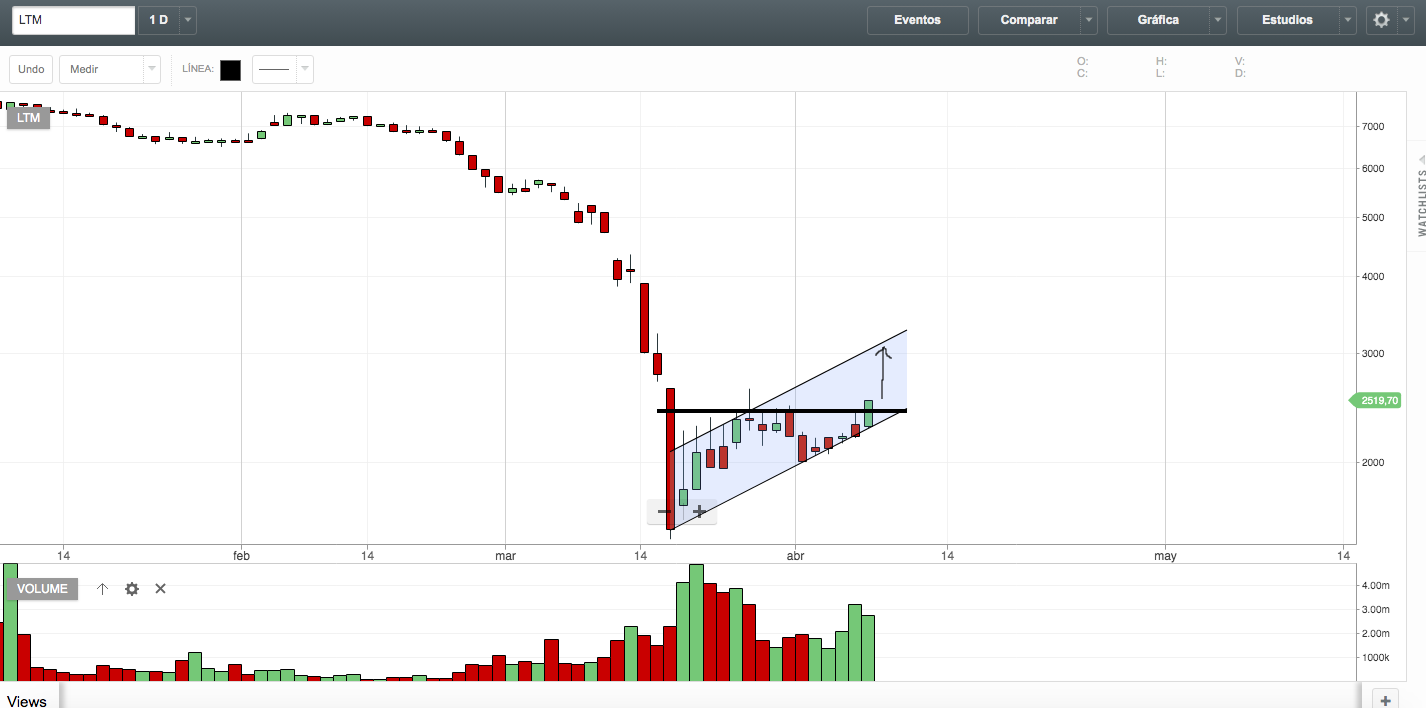Viewport: 1426px width, 708px height.
Task: Zoom in chart with plus icon
Action: pyautogui.click(x=699, y=512)
